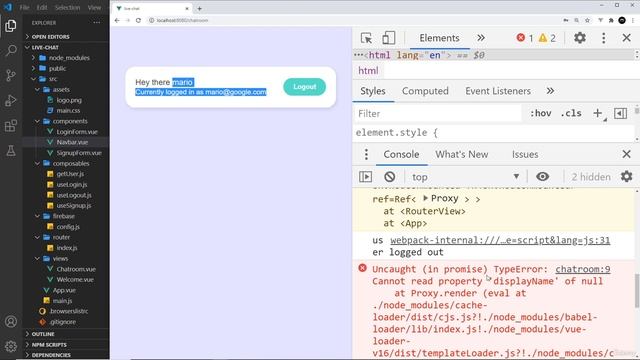Focus the styles Filter input
This screenshot has height=360, width=640.
pos(438,113)
